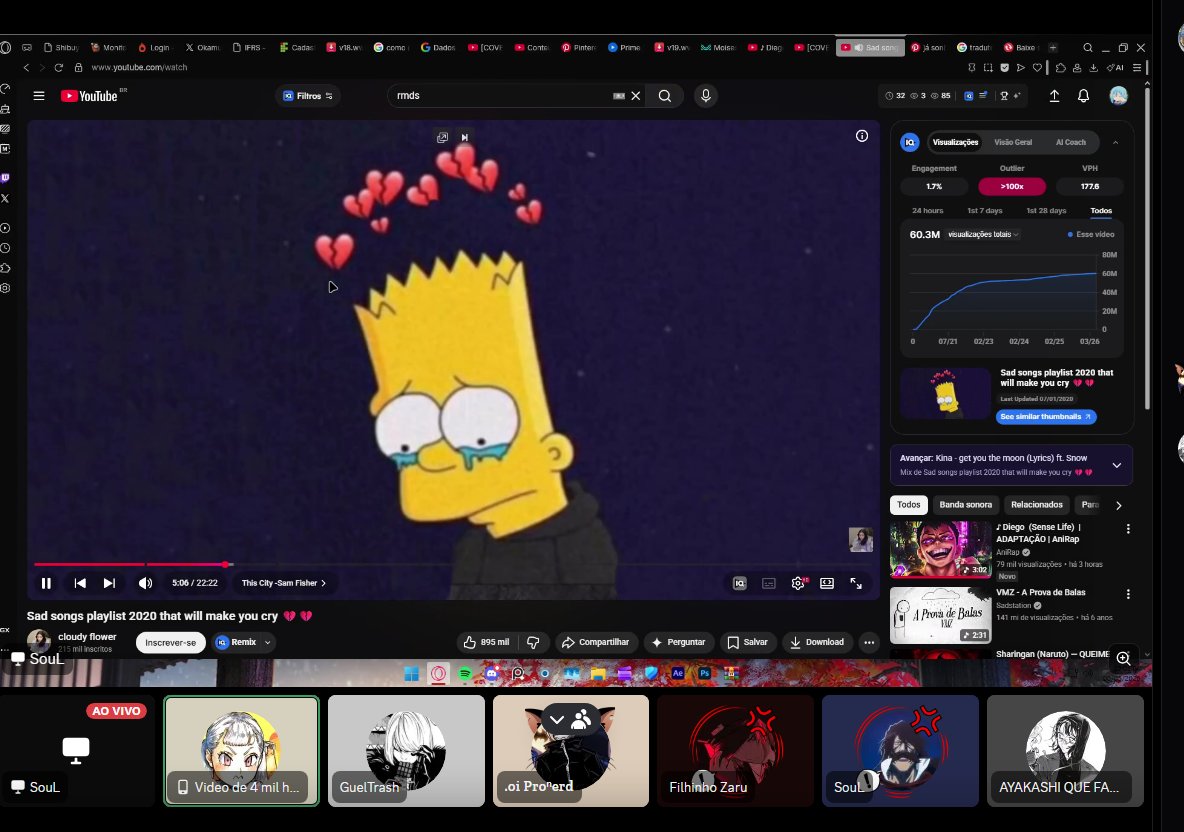This screenshot has width=1184, height=832.
Task: Click the Perguntar button
Action: (x=678, y=642)
